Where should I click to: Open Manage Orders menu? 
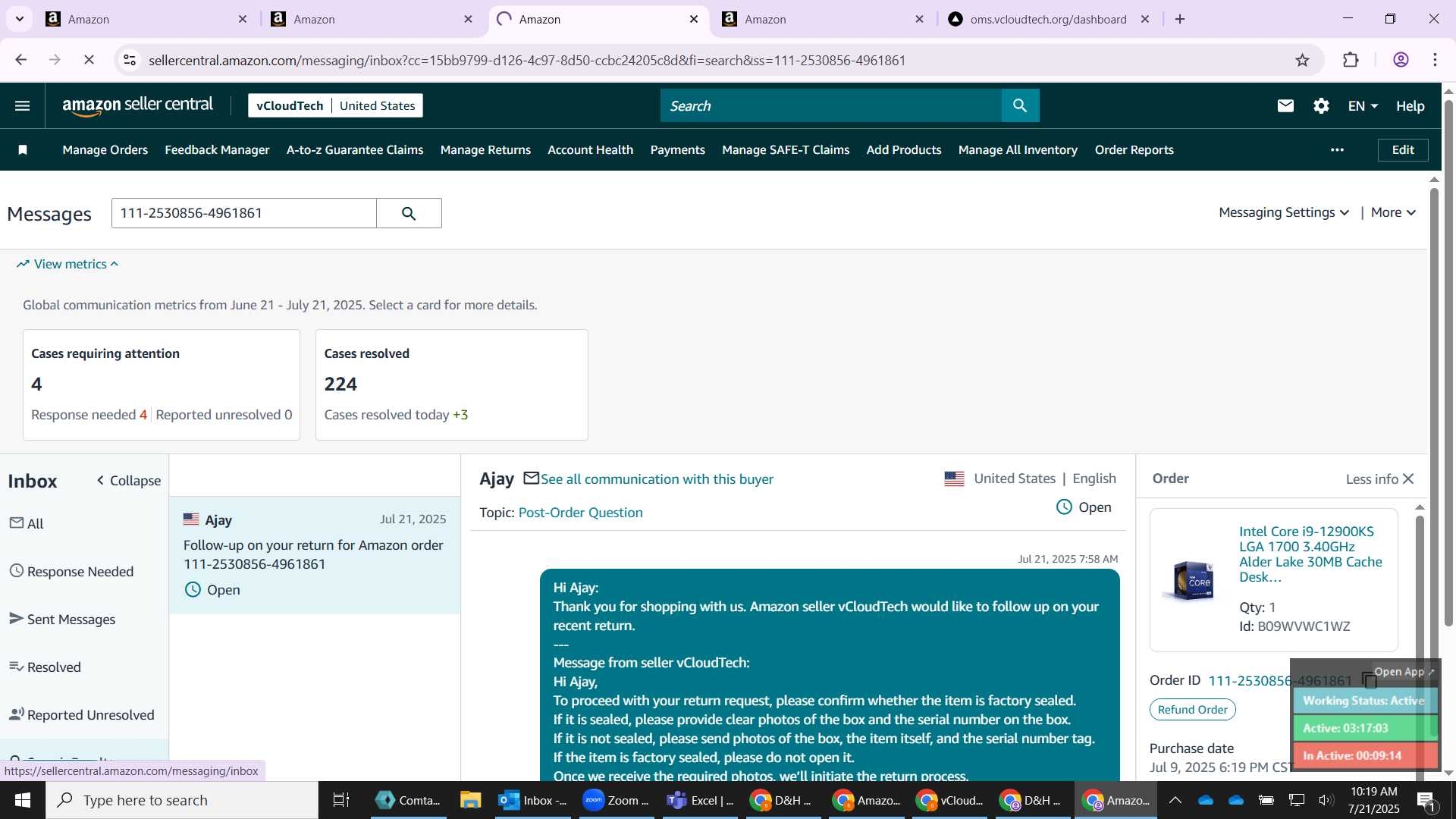105,150
